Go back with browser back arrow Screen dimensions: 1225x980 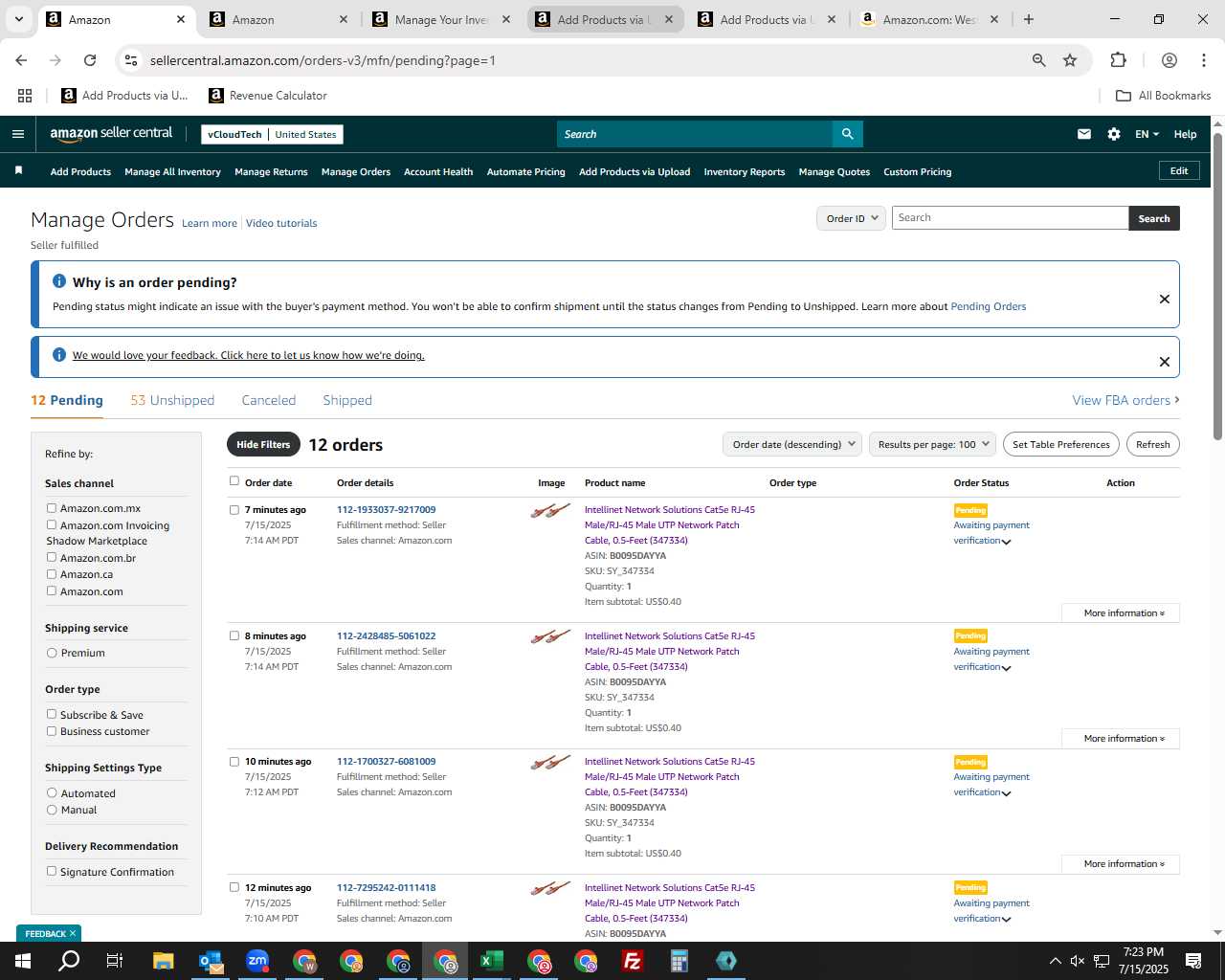(x=21, y=60)
